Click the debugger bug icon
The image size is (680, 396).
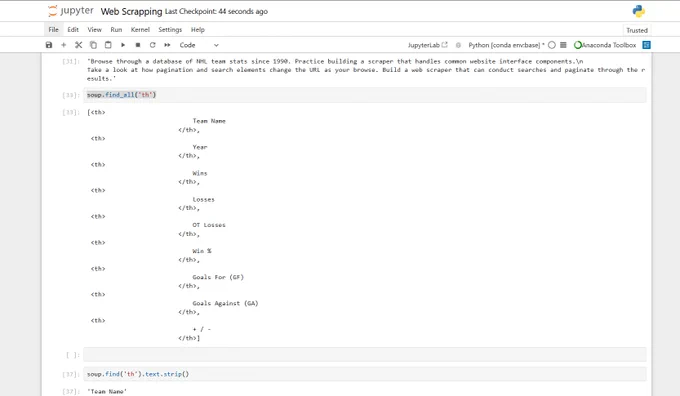[x=458, y=45]
